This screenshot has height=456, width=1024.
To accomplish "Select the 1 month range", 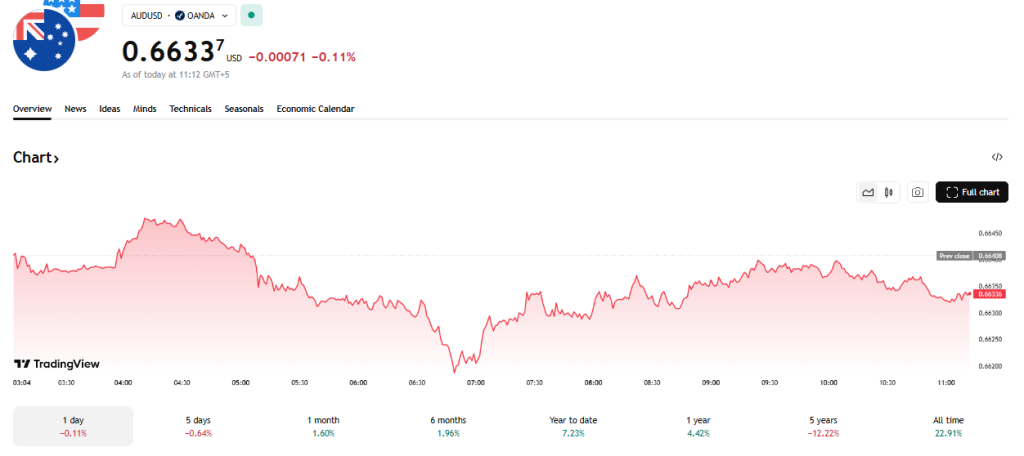I will click(x=323, y=426).
